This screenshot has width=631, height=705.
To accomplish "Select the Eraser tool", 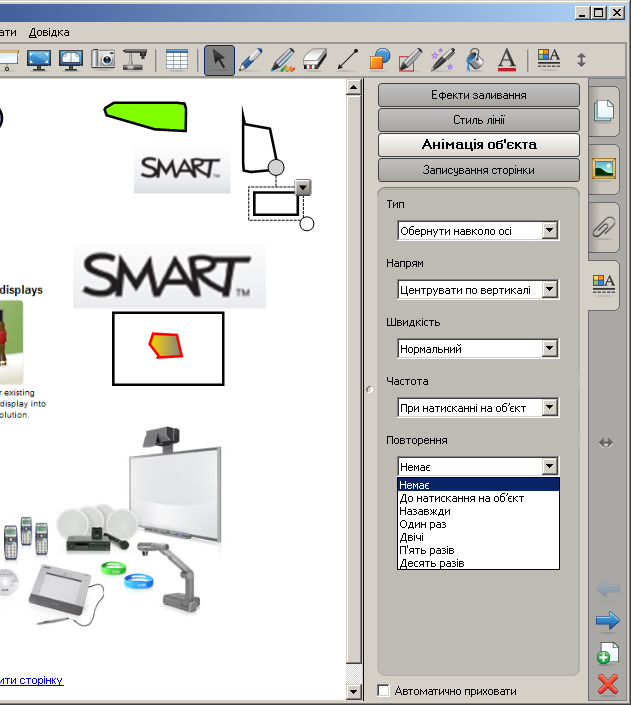I will pyautogui.click(x=315, y=60).
